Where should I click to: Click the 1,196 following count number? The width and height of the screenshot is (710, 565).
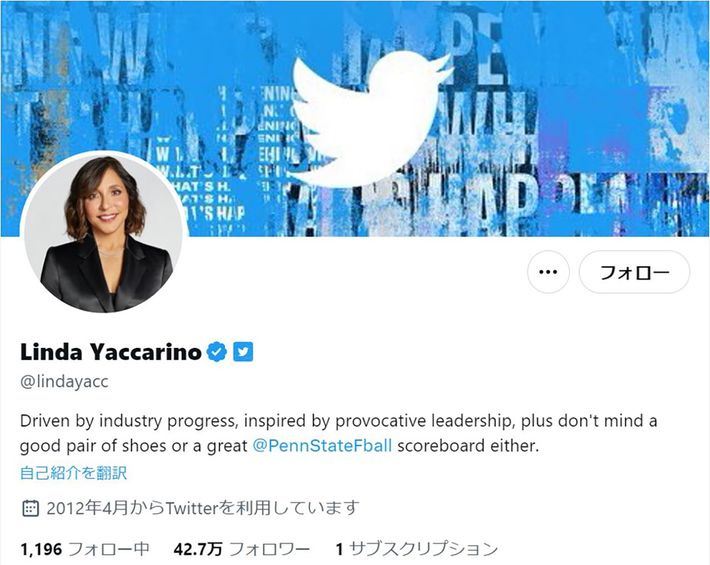click(x=41, y=549)
